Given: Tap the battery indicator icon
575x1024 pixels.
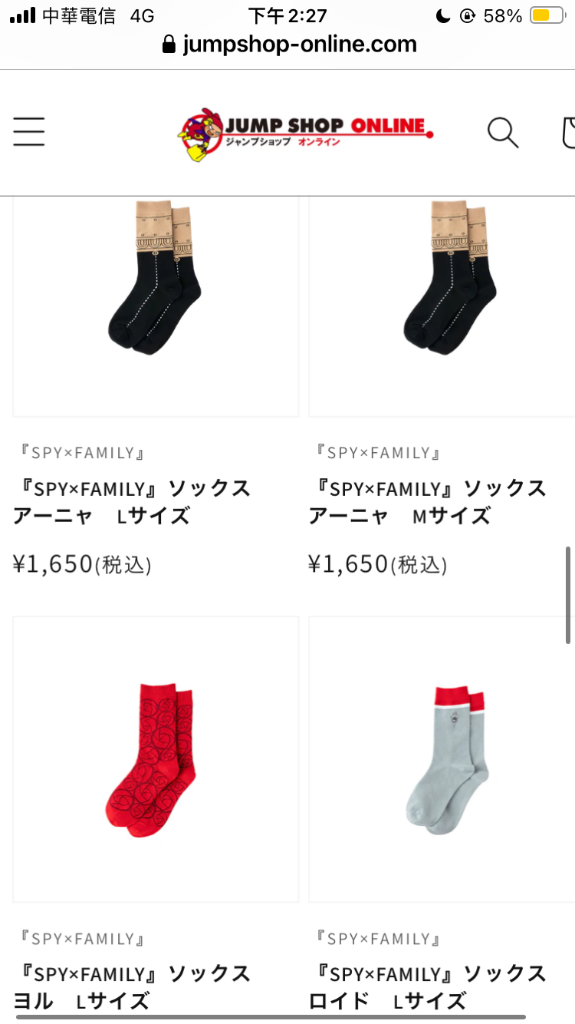Looking at the screenshot, I should point(548,15).
